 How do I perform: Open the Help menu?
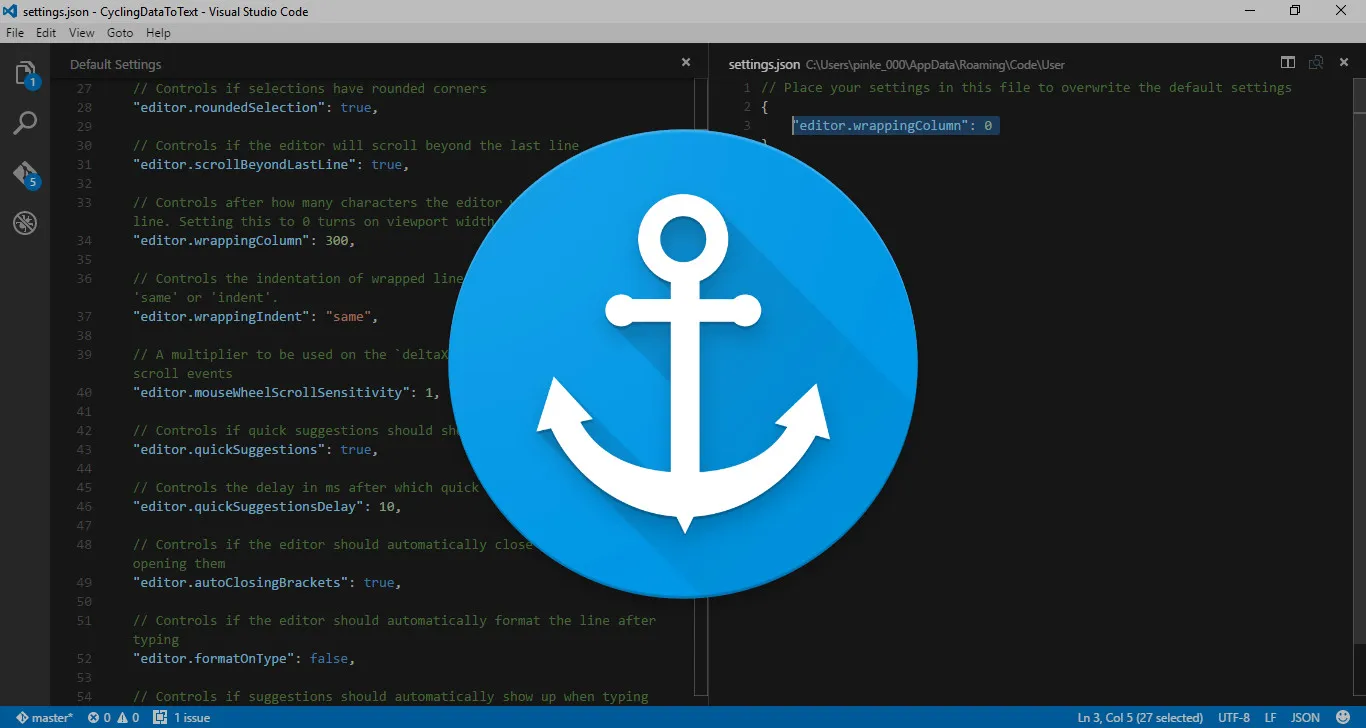(158, 33)
